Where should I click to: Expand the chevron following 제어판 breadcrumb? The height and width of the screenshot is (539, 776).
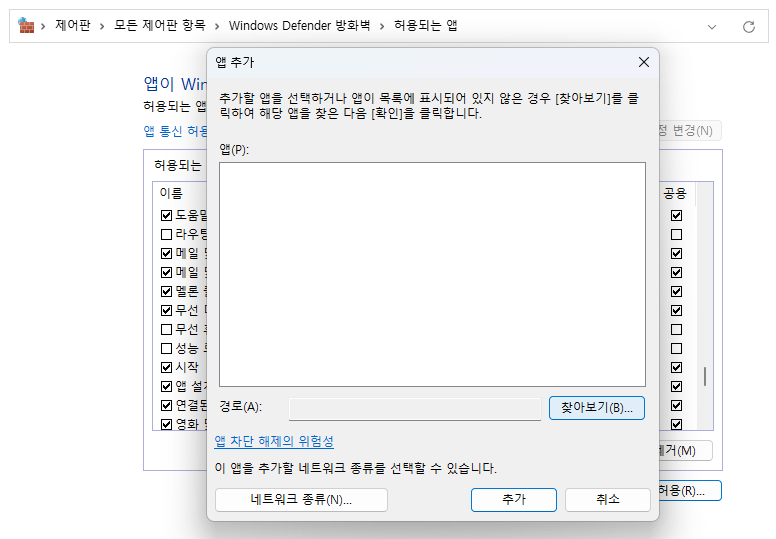point(102,26)
